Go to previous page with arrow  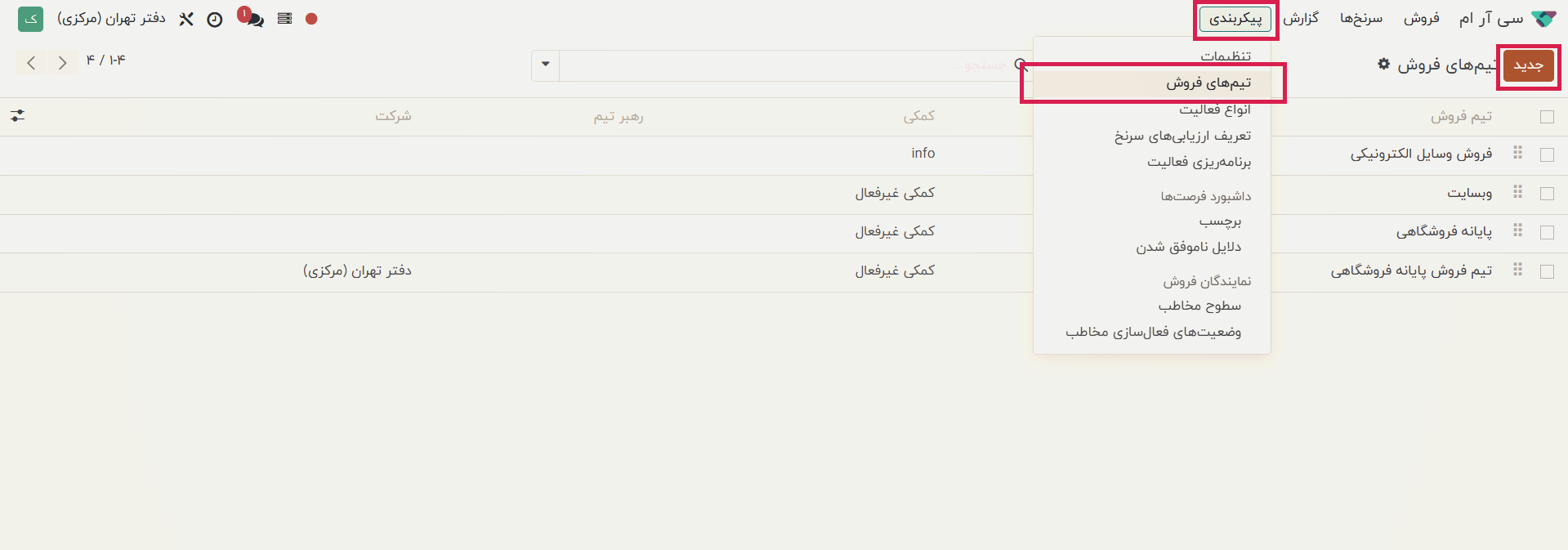[31, 63]
